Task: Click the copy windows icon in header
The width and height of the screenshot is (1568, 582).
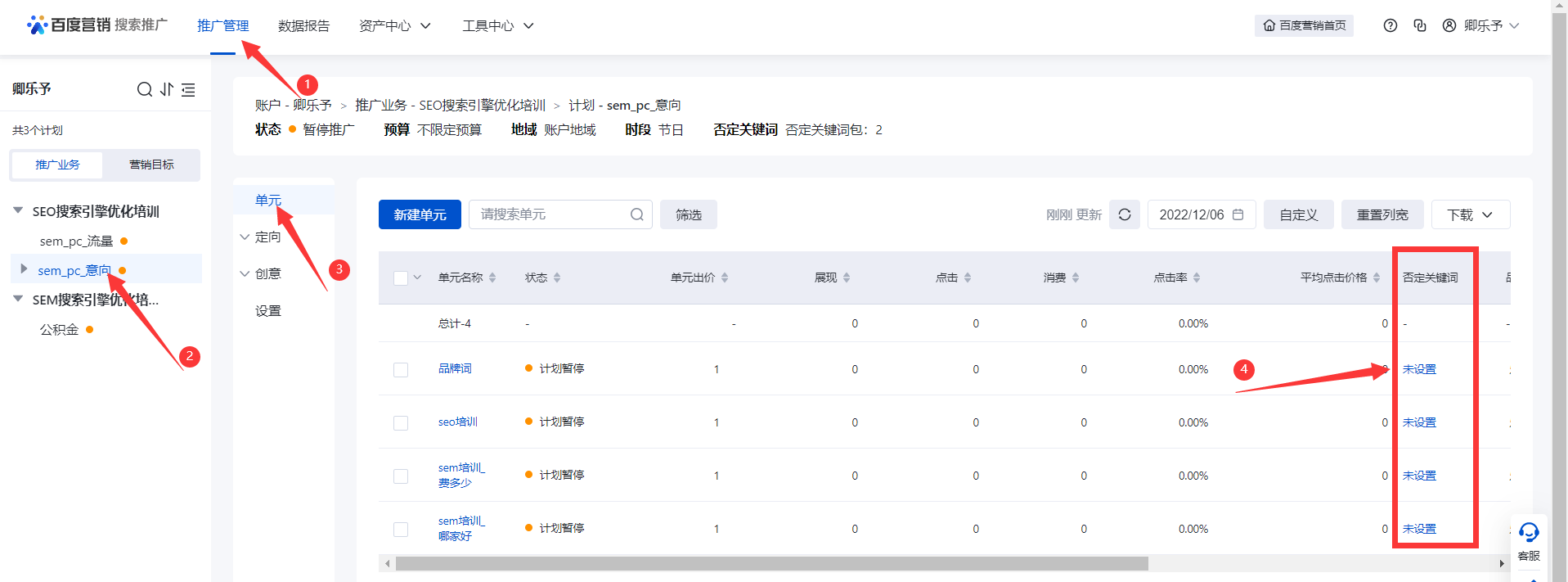Action: tap(1420, 25)
